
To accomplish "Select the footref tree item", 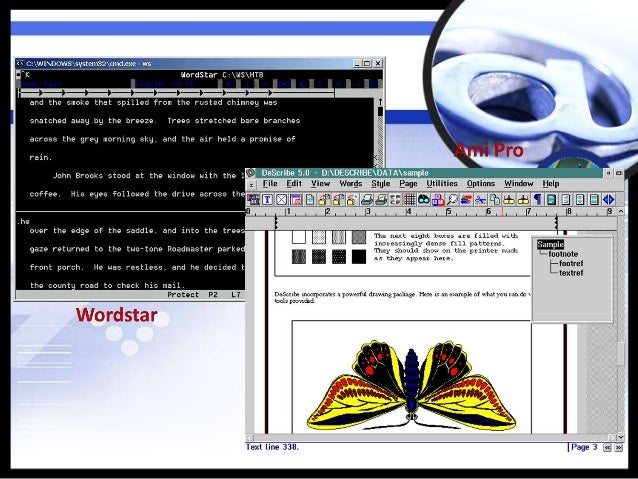I will pyautogui.click(x=571, y=263).
